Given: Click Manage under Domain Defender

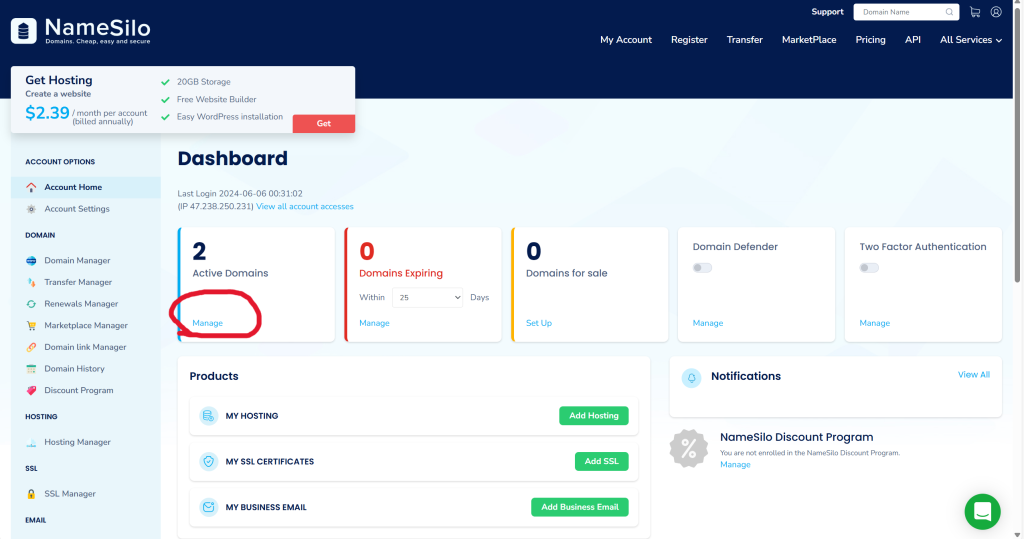Looking at the screenshot, I should tap(708, 323).
